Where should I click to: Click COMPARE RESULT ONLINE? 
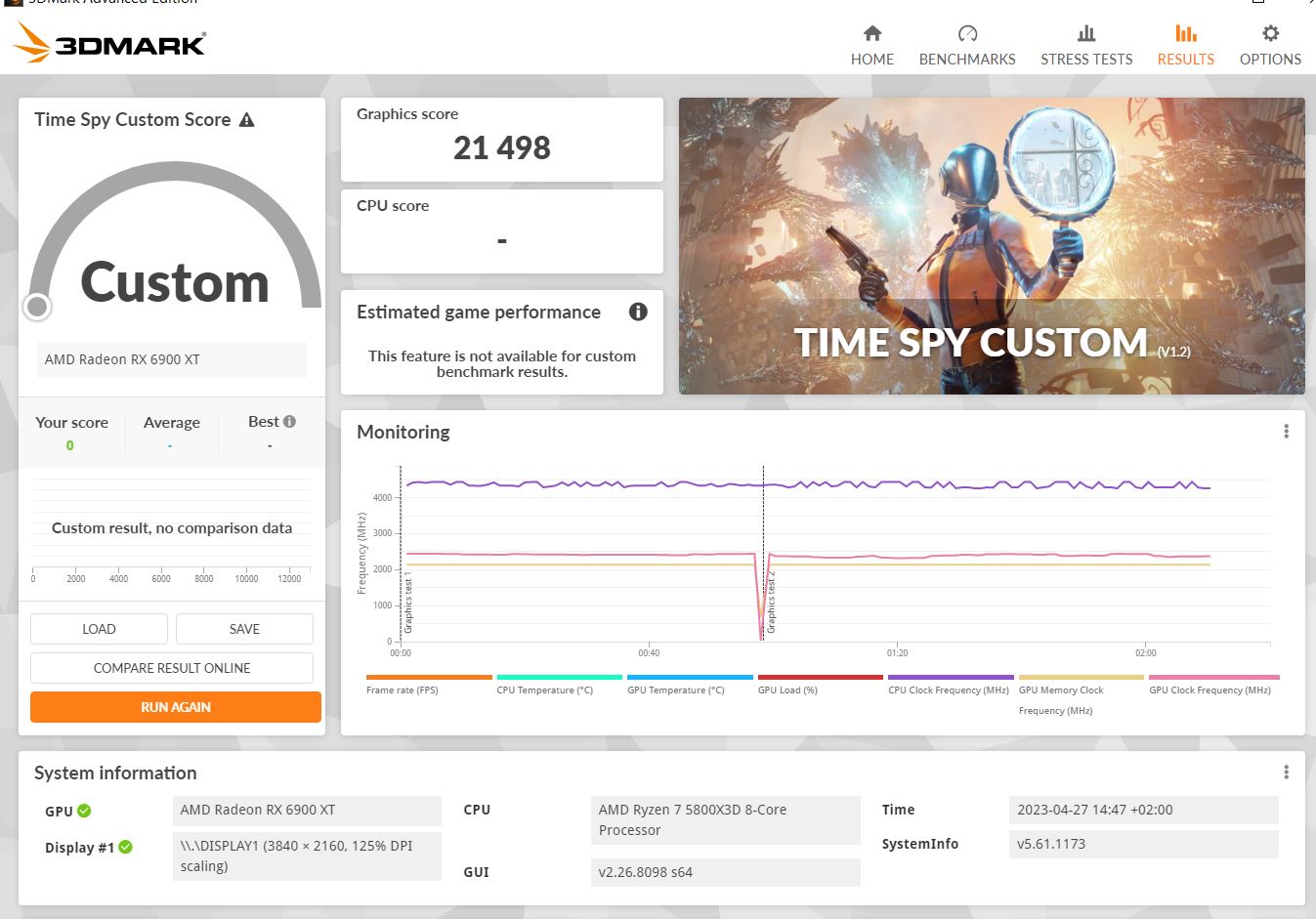172,668
